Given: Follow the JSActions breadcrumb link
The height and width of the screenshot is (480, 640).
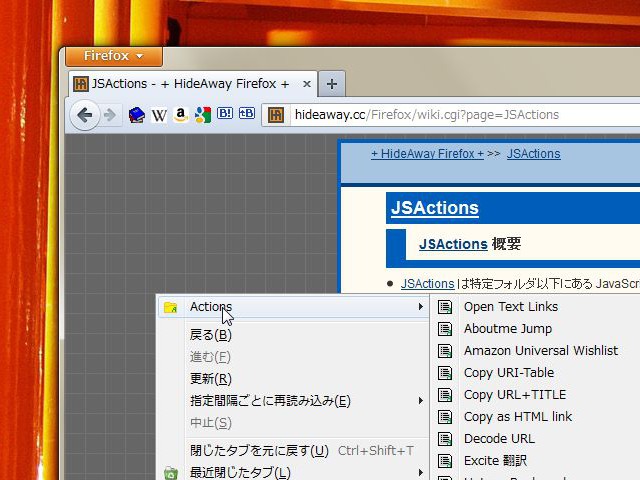Looking at the screenshot, I should (533, 154).
